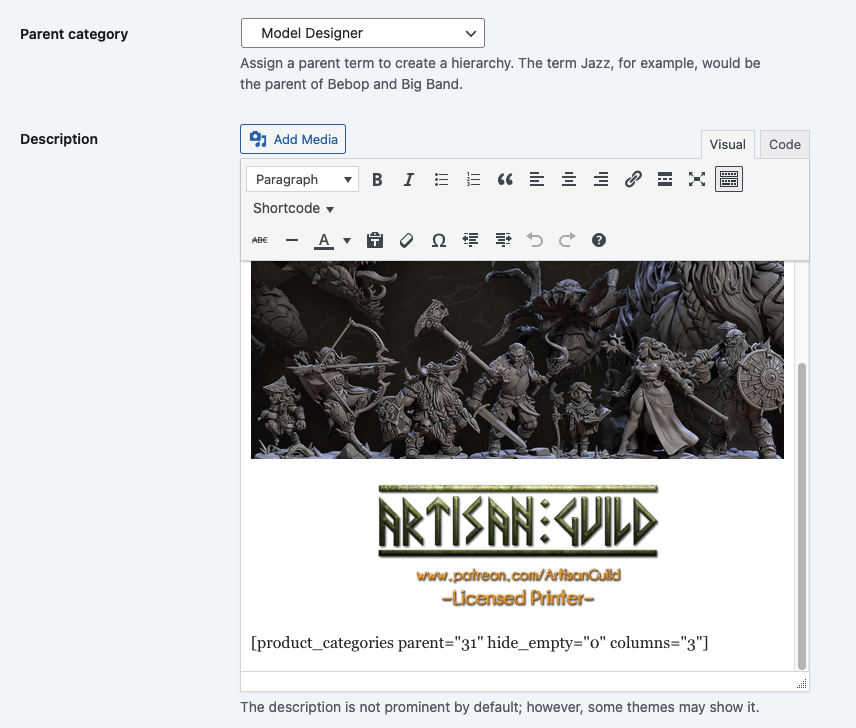
Task: Open the Shortcode dropdown menu
Action: pyautogui.click(x=293, y=208)
